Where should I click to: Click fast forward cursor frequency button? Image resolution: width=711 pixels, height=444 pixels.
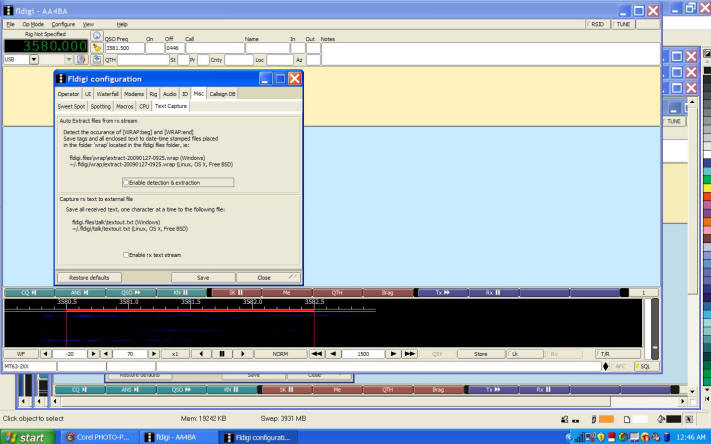tap(409, 354)
